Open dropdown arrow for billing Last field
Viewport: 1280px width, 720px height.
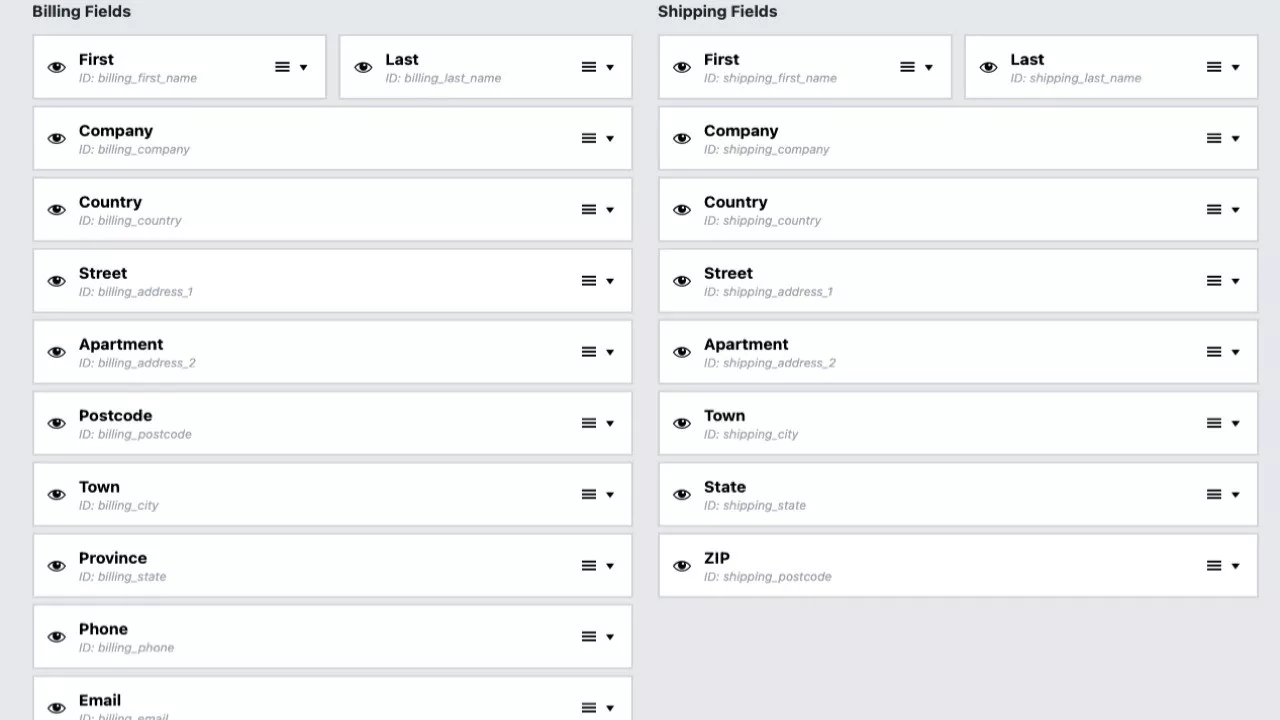[x=610, y=67]
